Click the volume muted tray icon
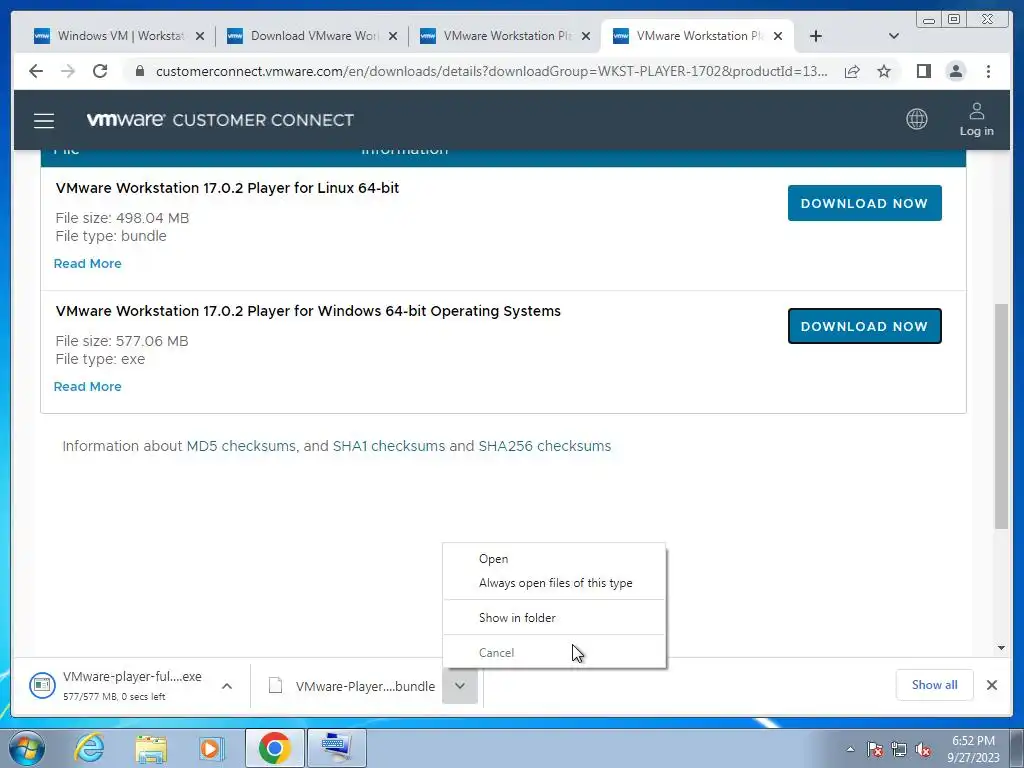Screen dimensions: 1024x768 (x=923, y=749)
